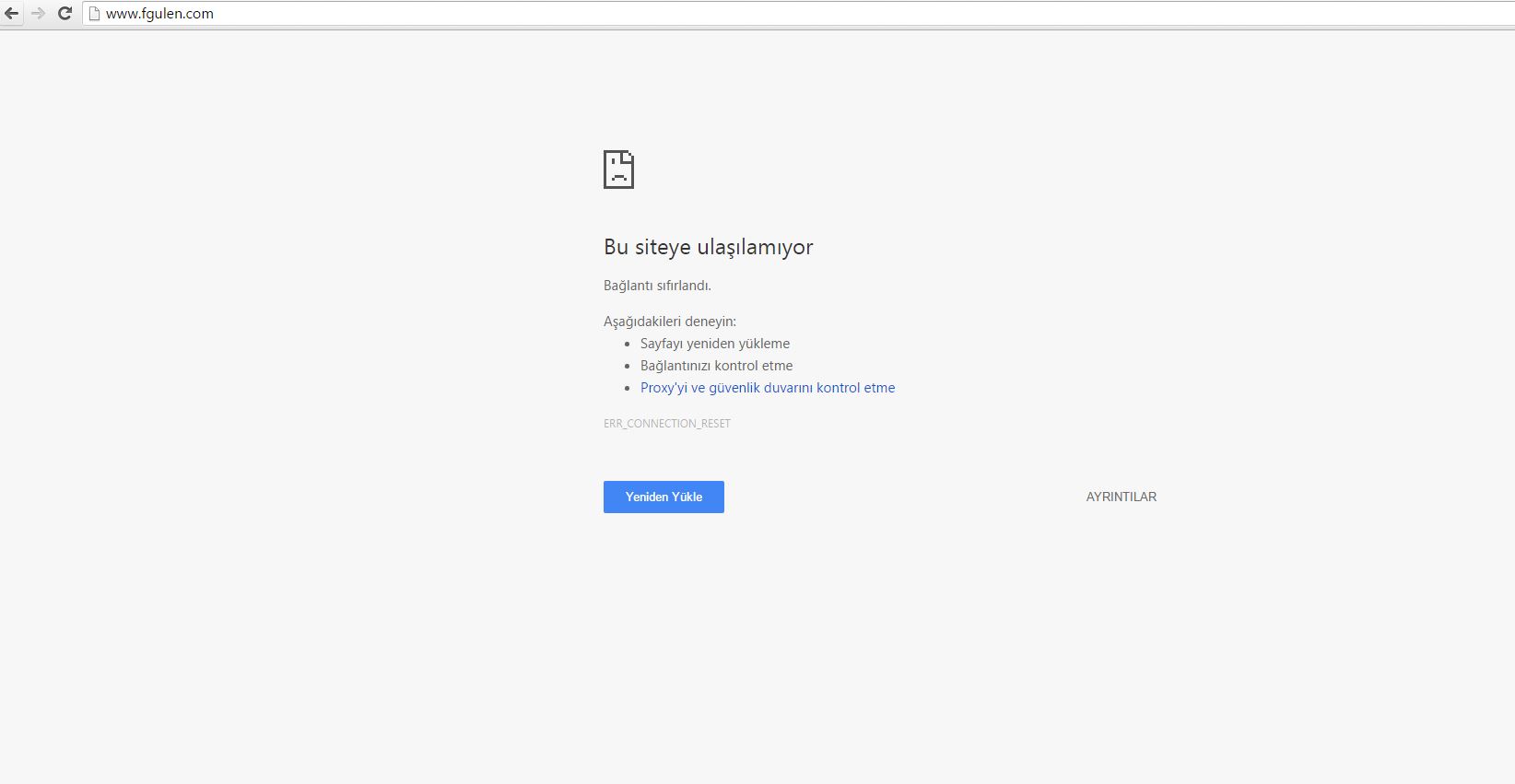Click the text Sayfayı yeniden yükleme
Viewport: 1515px width, 784px height.
715,344
